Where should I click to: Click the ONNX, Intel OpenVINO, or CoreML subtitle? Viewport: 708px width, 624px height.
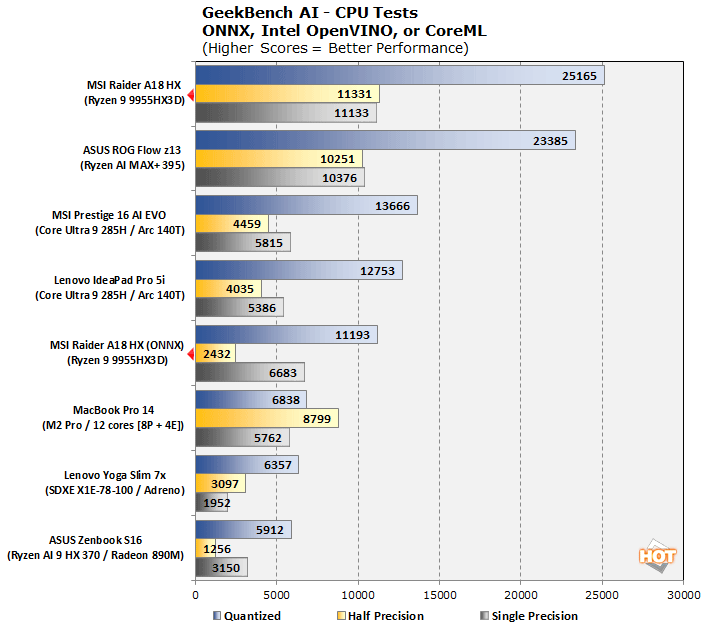[344, 31]
